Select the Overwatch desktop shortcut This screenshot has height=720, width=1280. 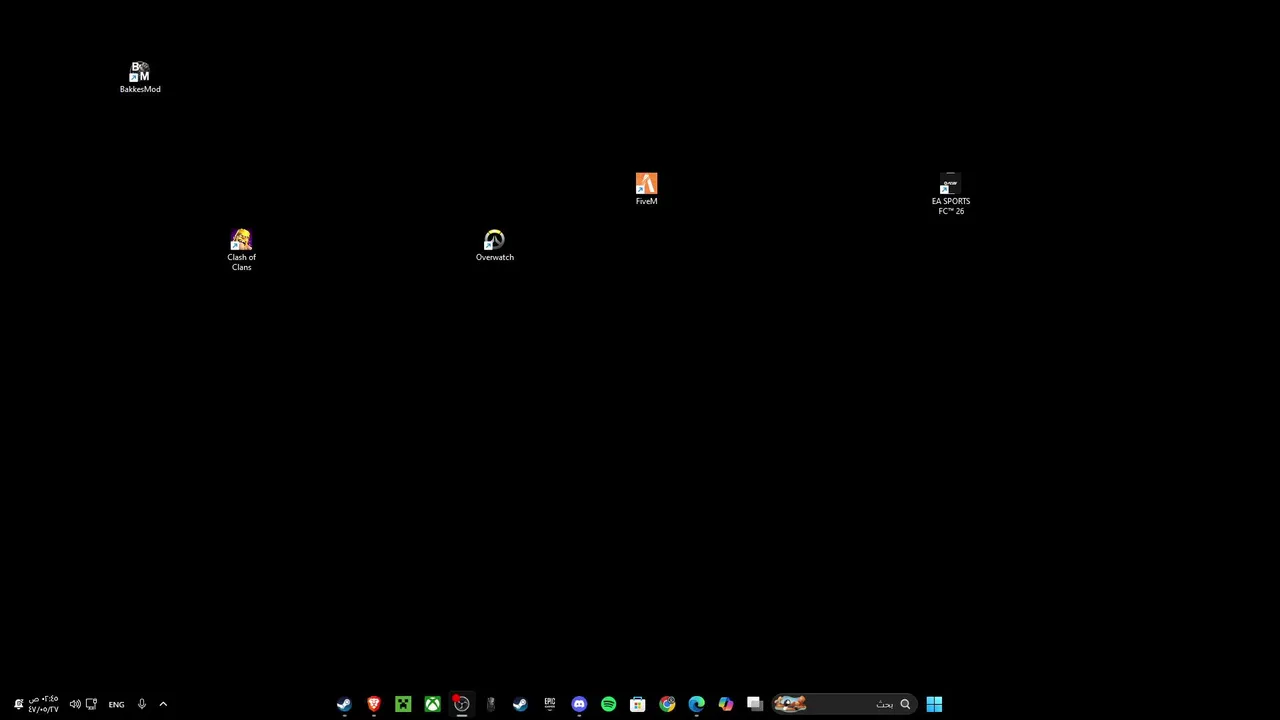pyautogui.click(x=494, y=245)
